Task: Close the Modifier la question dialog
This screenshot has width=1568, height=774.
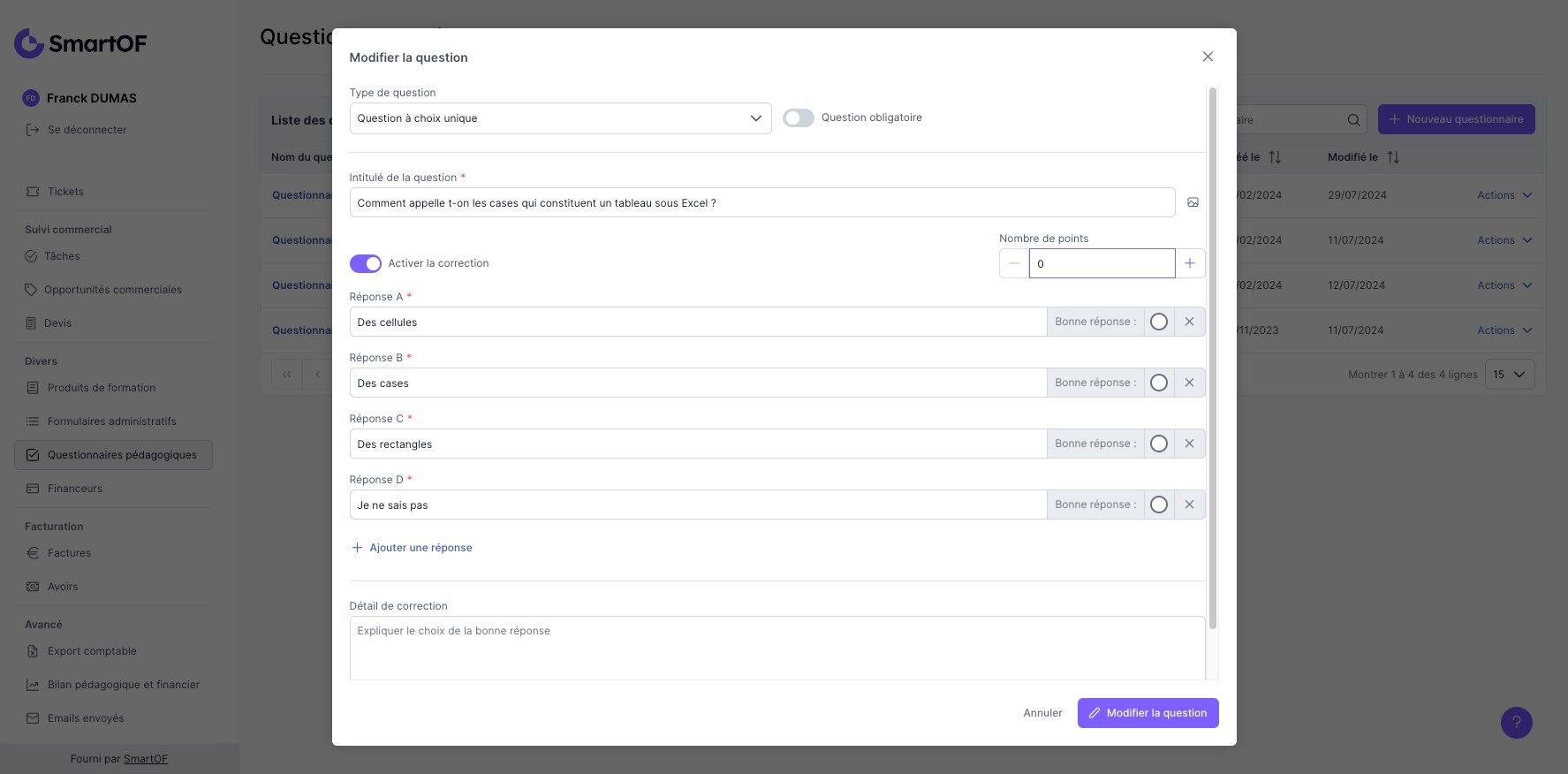Action: pyautogui.click(x=1208, y=57)
